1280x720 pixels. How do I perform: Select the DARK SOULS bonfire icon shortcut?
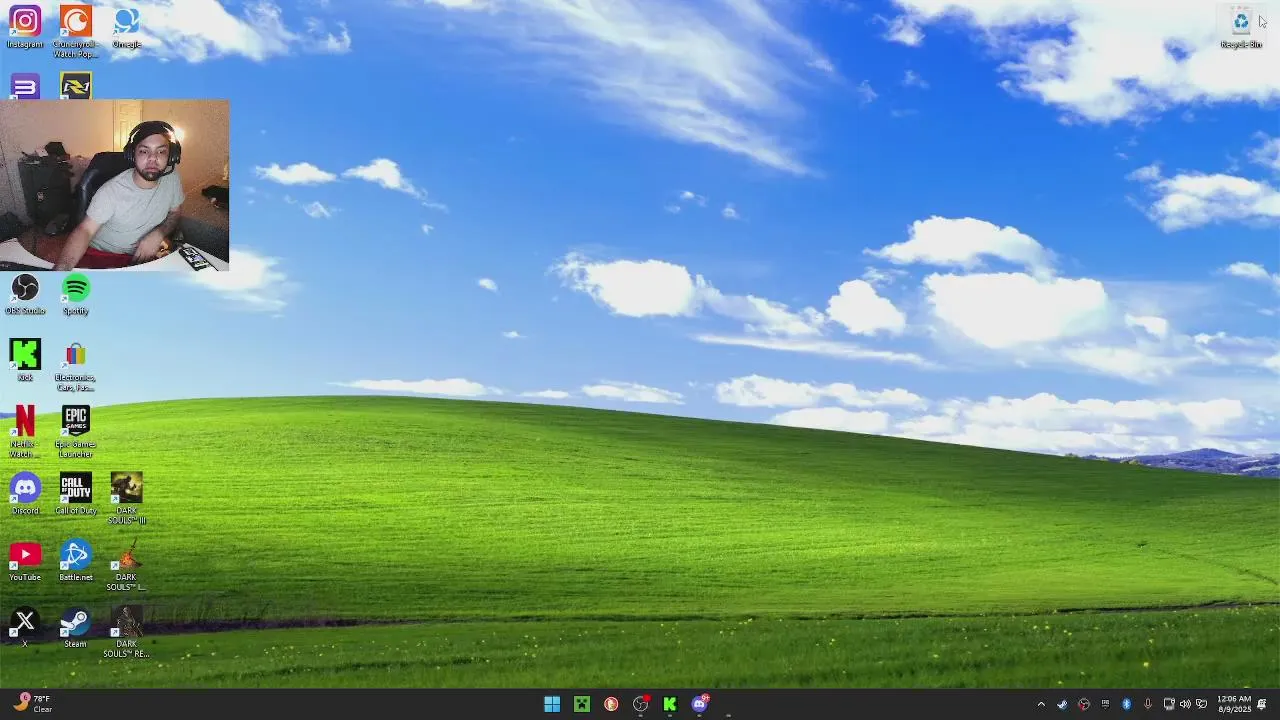click(x=126, y=565)
